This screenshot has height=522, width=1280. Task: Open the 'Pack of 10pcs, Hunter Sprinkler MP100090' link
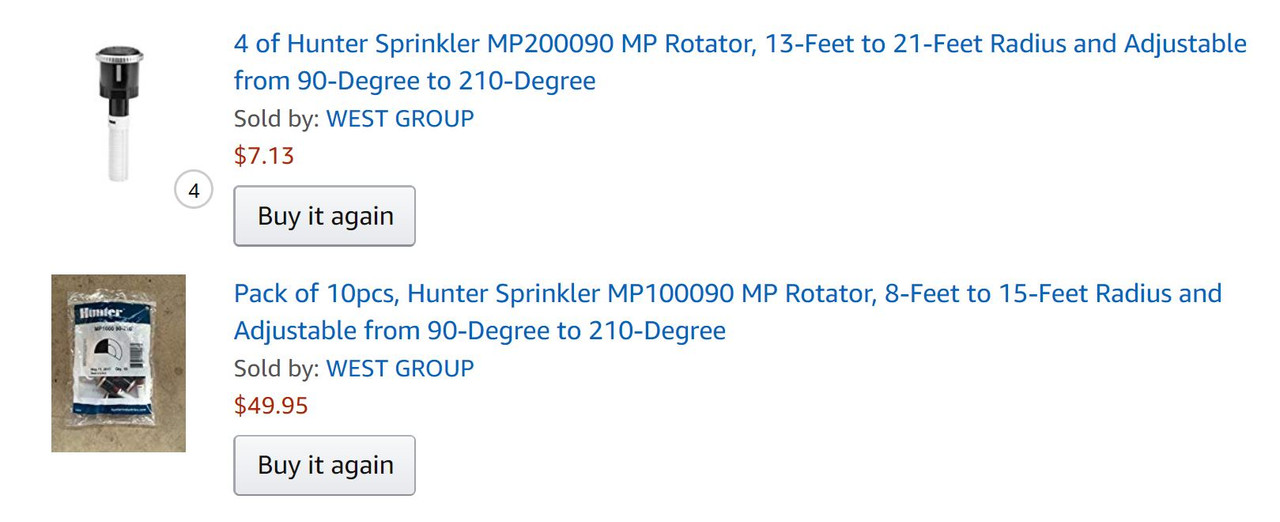728,312
